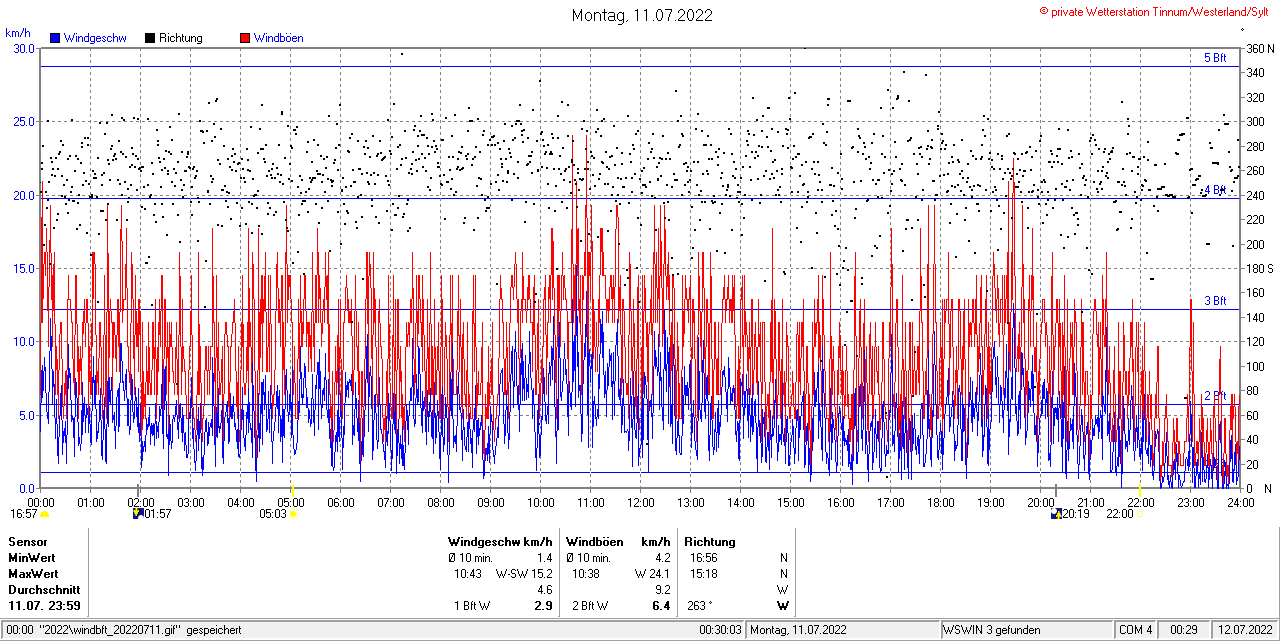This screenshot has width=1280, height=641.
Task: Click the km/h axis unit label at top left
Action: coord(18,32)
